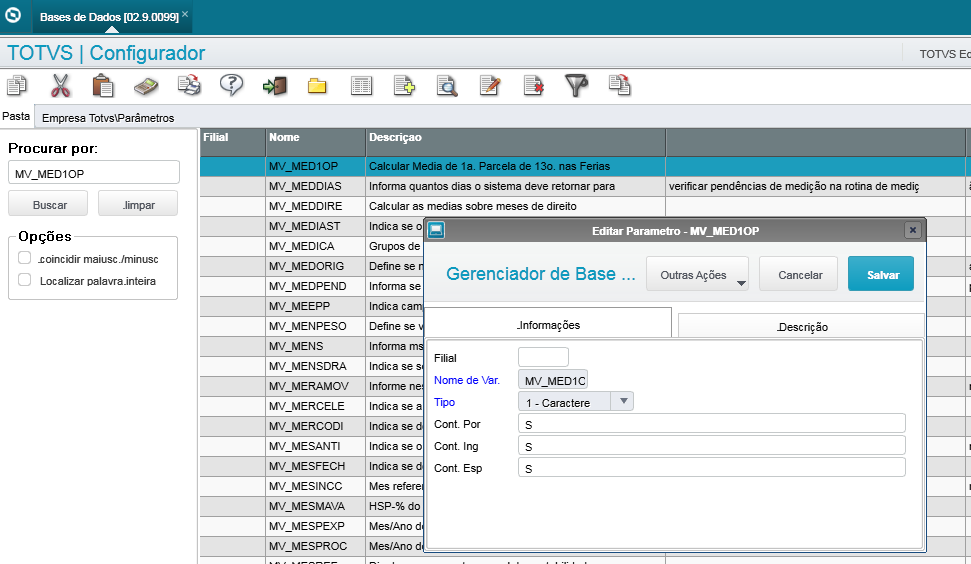The image size is (971, 564).
Task: Select the MV_MESANTI row
Action: (x=312, y=446)
